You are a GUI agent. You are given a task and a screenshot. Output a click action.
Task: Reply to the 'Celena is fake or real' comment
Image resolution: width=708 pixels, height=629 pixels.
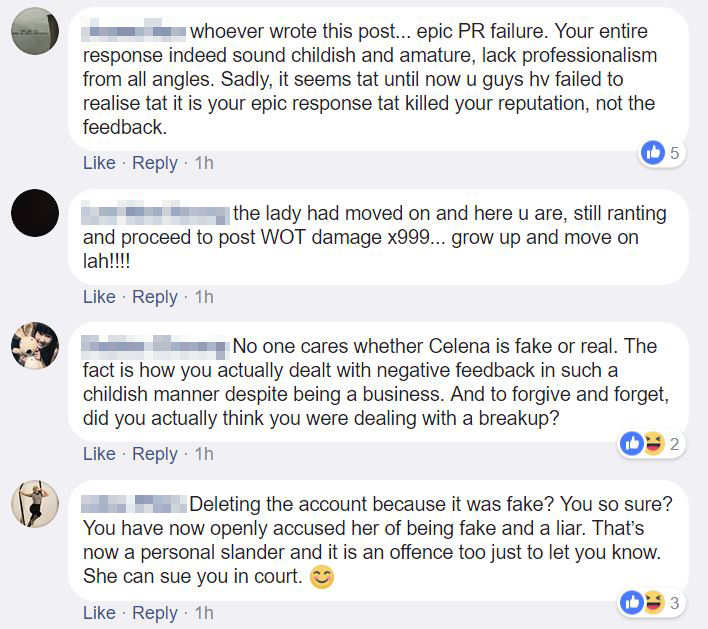(x=154, y=454)
